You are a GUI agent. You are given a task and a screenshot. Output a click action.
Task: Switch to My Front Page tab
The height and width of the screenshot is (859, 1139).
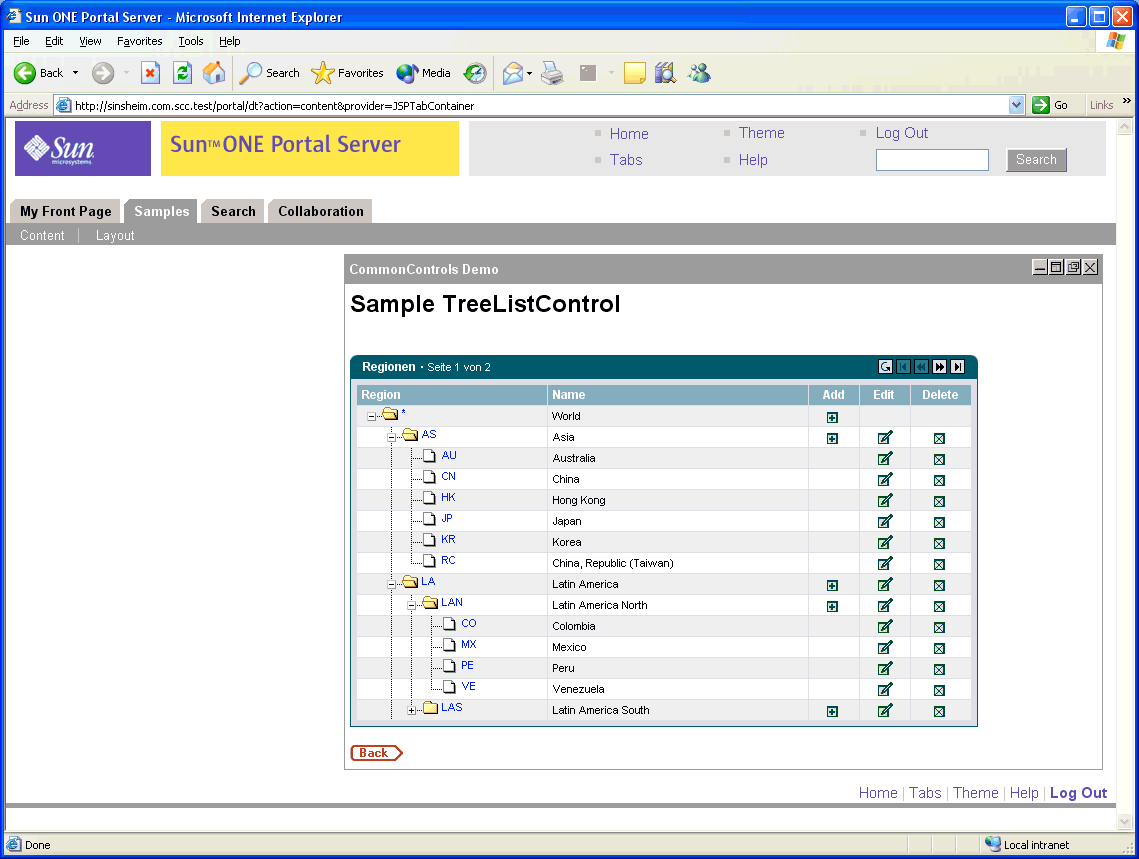65,211
